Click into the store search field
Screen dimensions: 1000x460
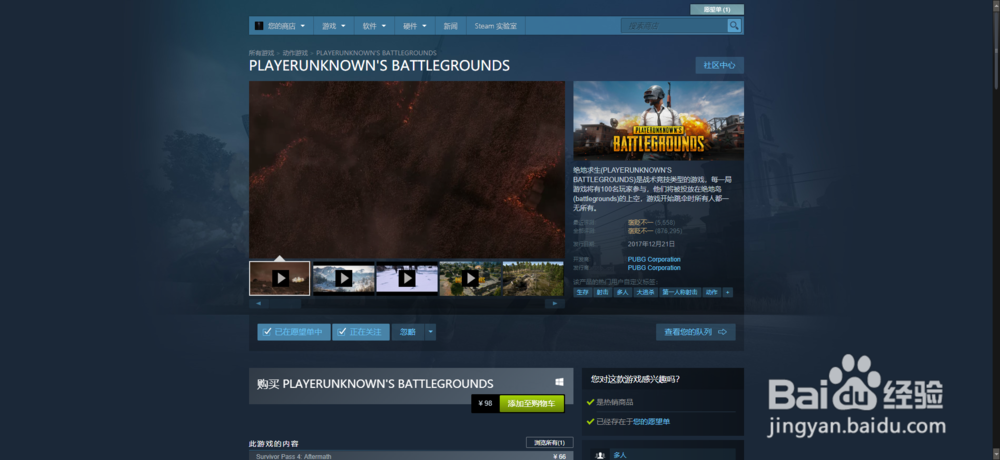(x=674, y=26)
